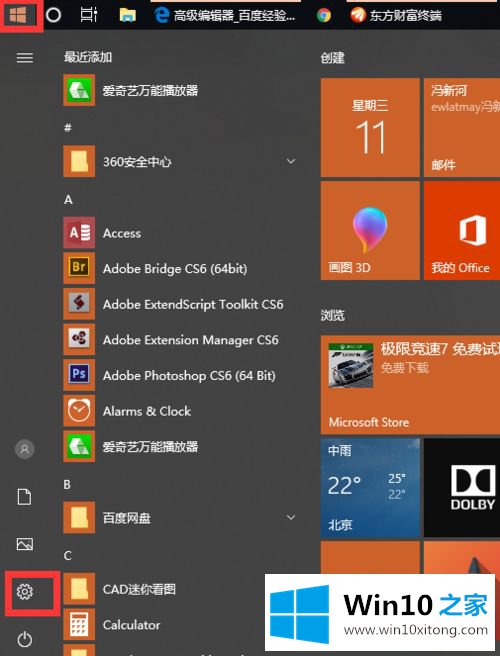Expand Start menu hamburger navigation

click(25, 57)
